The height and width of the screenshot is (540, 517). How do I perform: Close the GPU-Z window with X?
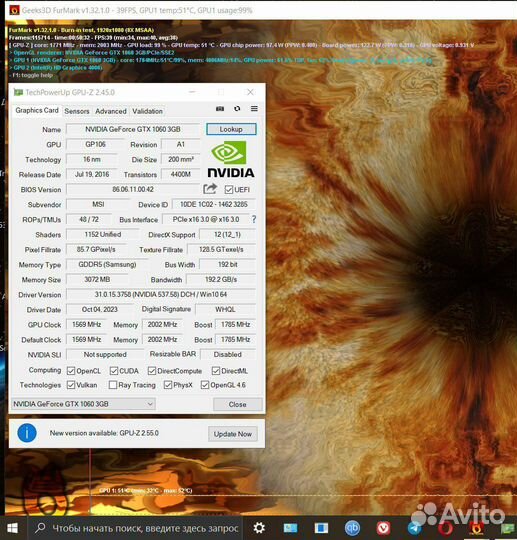250,92
